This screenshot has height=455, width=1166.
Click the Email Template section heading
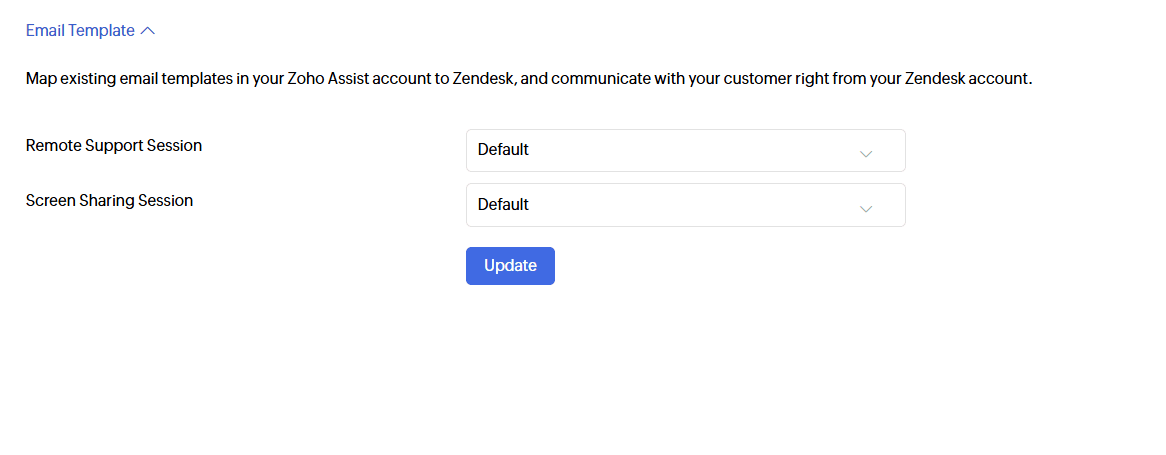tap(80, 31)
